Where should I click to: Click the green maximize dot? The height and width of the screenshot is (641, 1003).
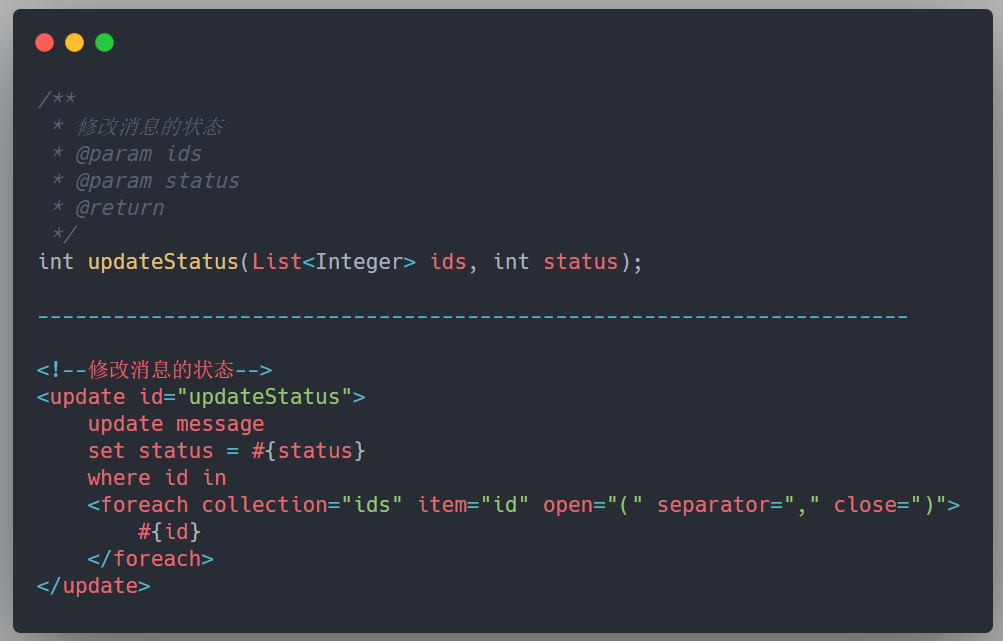[104, 43]
